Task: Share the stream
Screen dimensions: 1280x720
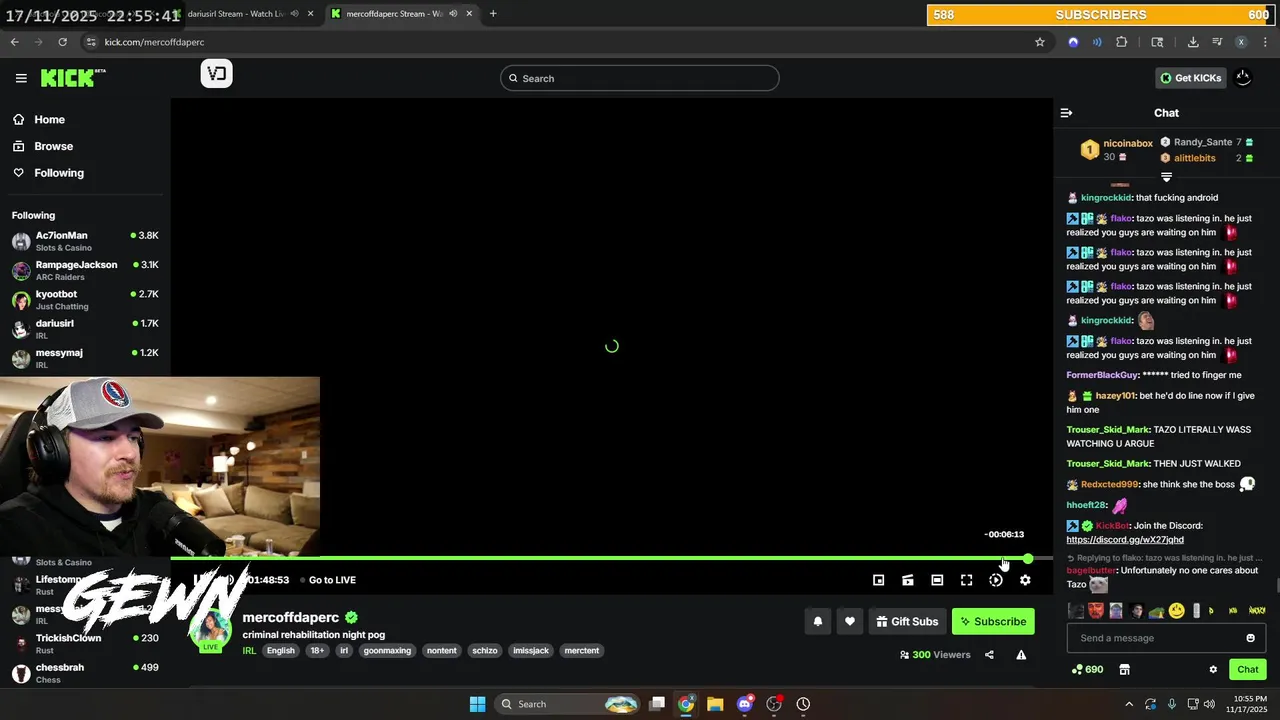Action: coord(989,655)
